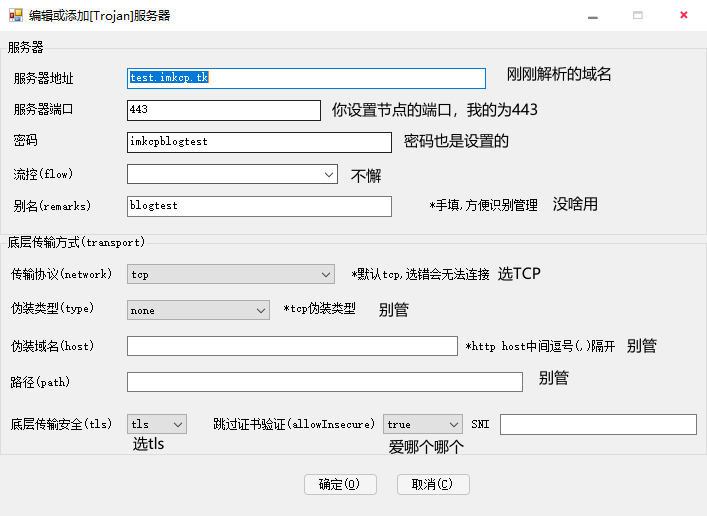Click the 服务器 group box label
707x516 pixels.
(x=26, y=47)
